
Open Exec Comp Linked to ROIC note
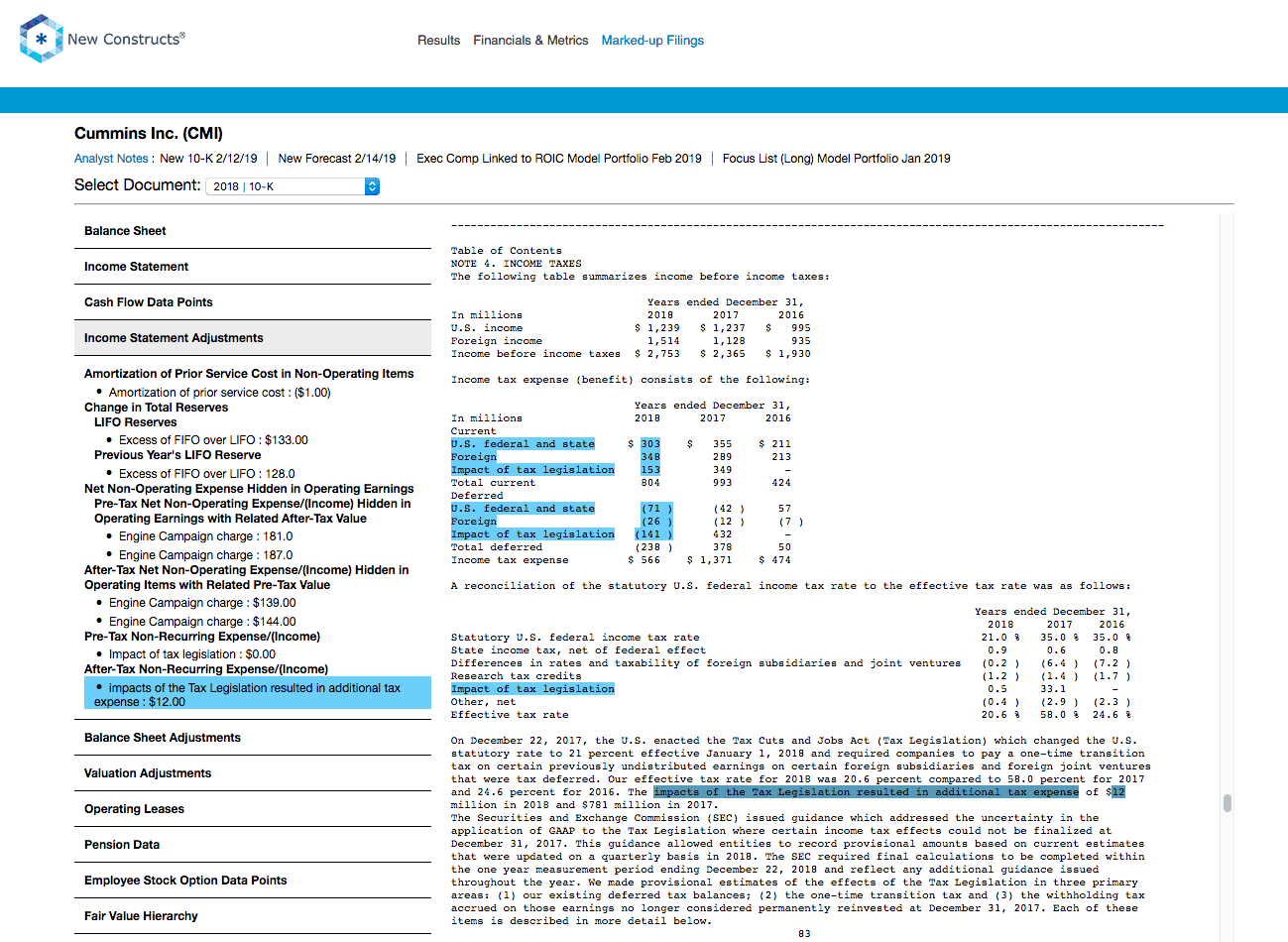pyautogui.click(x=558, y=159)
